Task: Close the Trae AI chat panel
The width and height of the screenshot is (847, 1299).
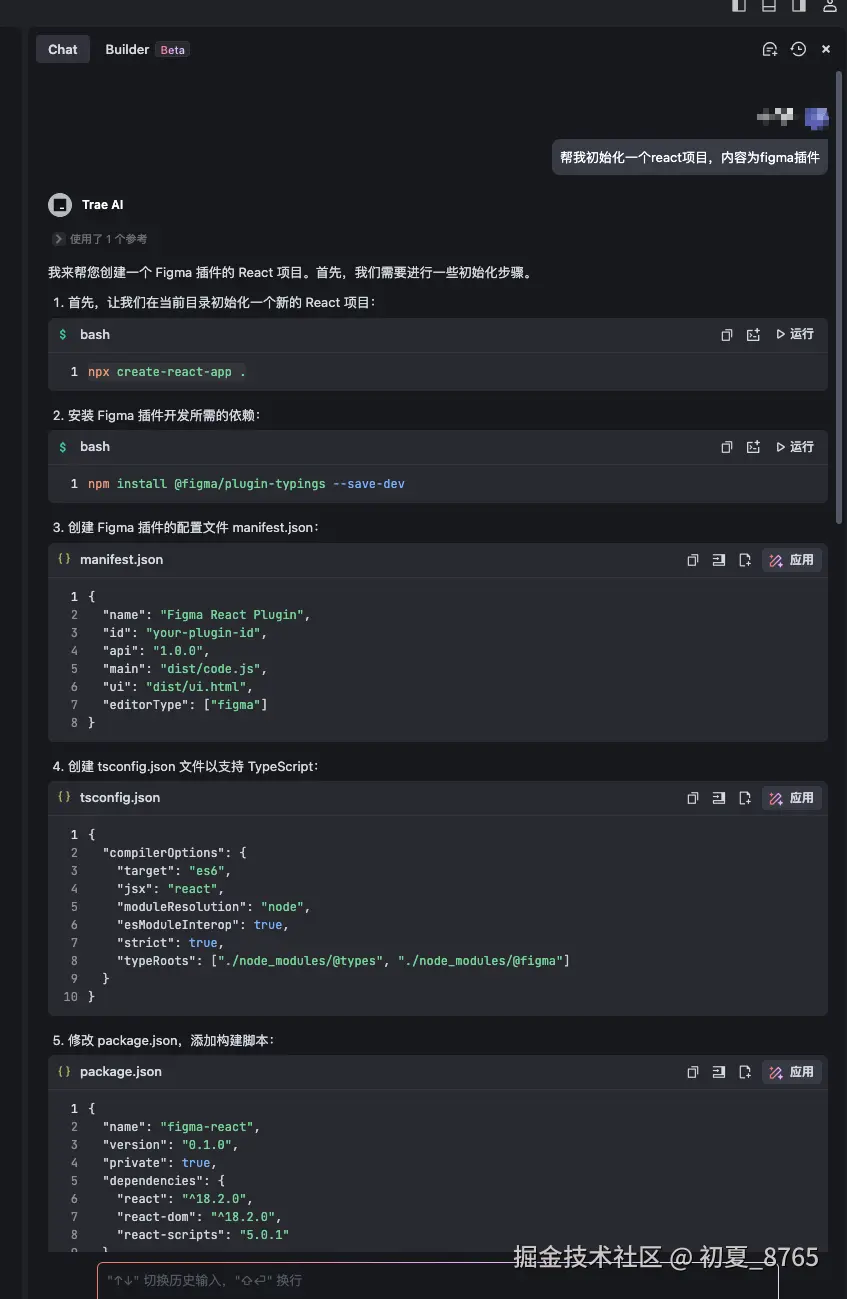Action: point(826,49)
